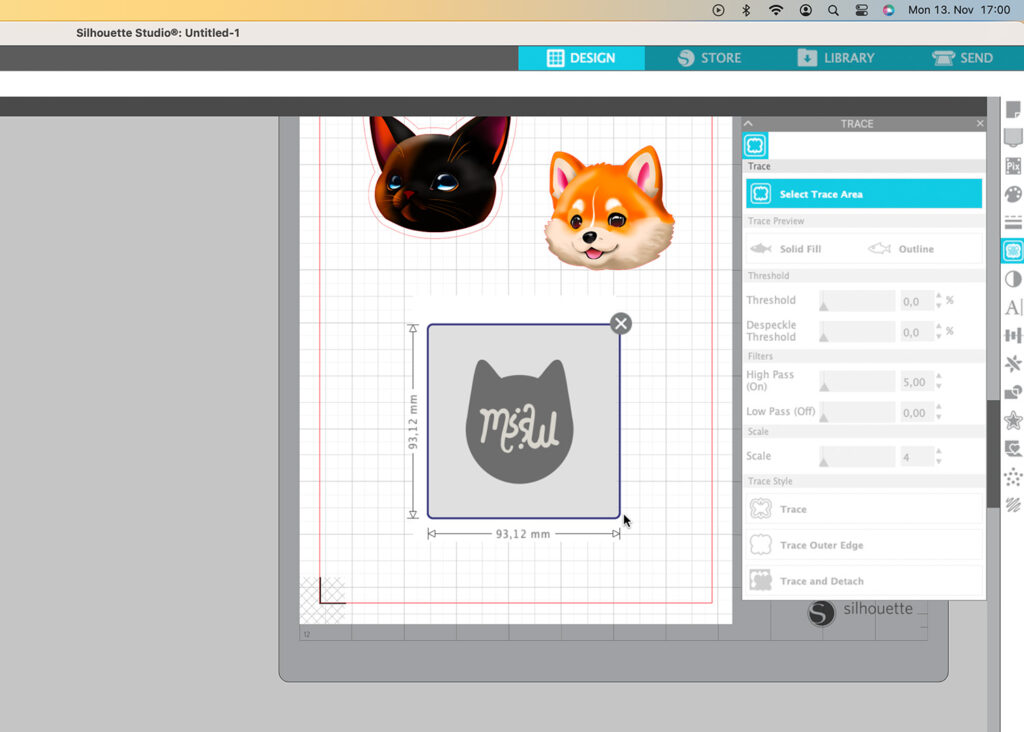Image resolution: width=1024 pixels, height=732 pixels.
Task: Open the PixScan panel icon
Action: (x=1013, y=165)
